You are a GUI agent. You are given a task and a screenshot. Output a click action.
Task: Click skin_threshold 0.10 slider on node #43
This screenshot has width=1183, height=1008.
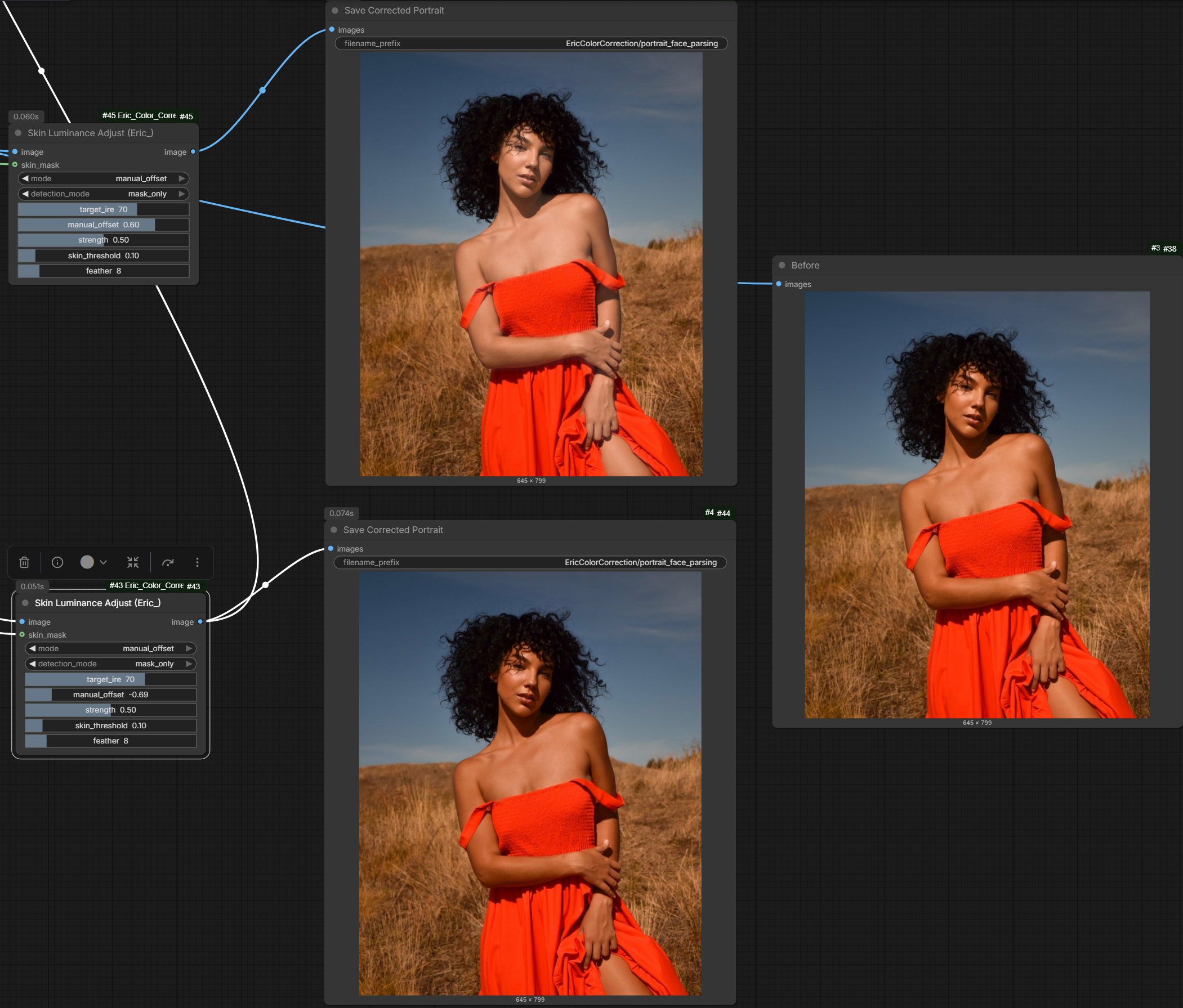click(111, 725)
